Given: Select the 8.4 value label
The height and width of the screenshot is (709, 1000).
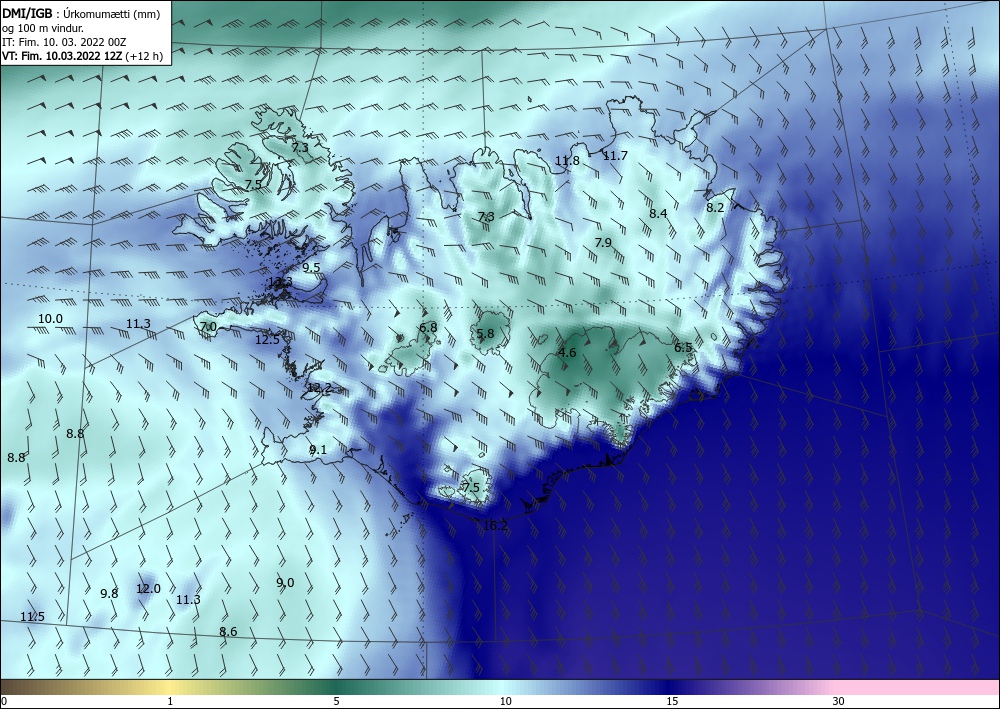Looking at the screenshot, I should click(658, 213).
